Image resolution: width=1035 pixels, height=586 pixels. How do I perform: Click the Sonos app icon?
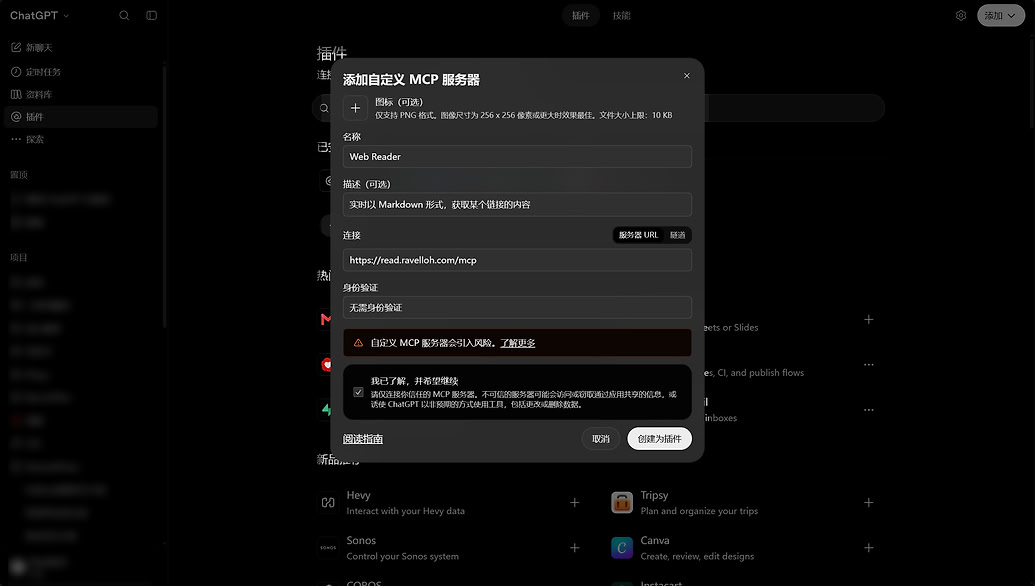coord(328,548)
